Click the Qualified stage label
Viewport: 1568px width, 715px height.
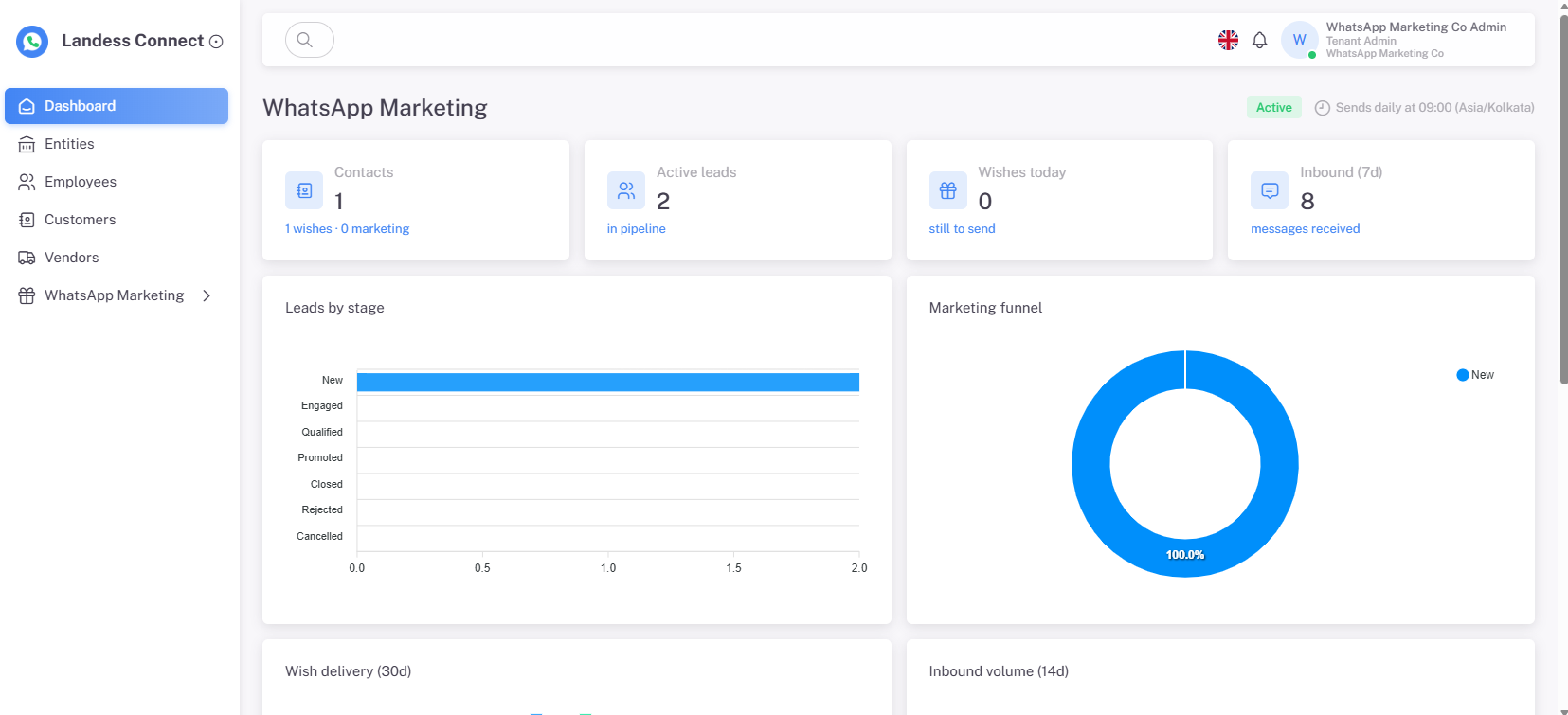pyautogui.click(x=322, y=432)
